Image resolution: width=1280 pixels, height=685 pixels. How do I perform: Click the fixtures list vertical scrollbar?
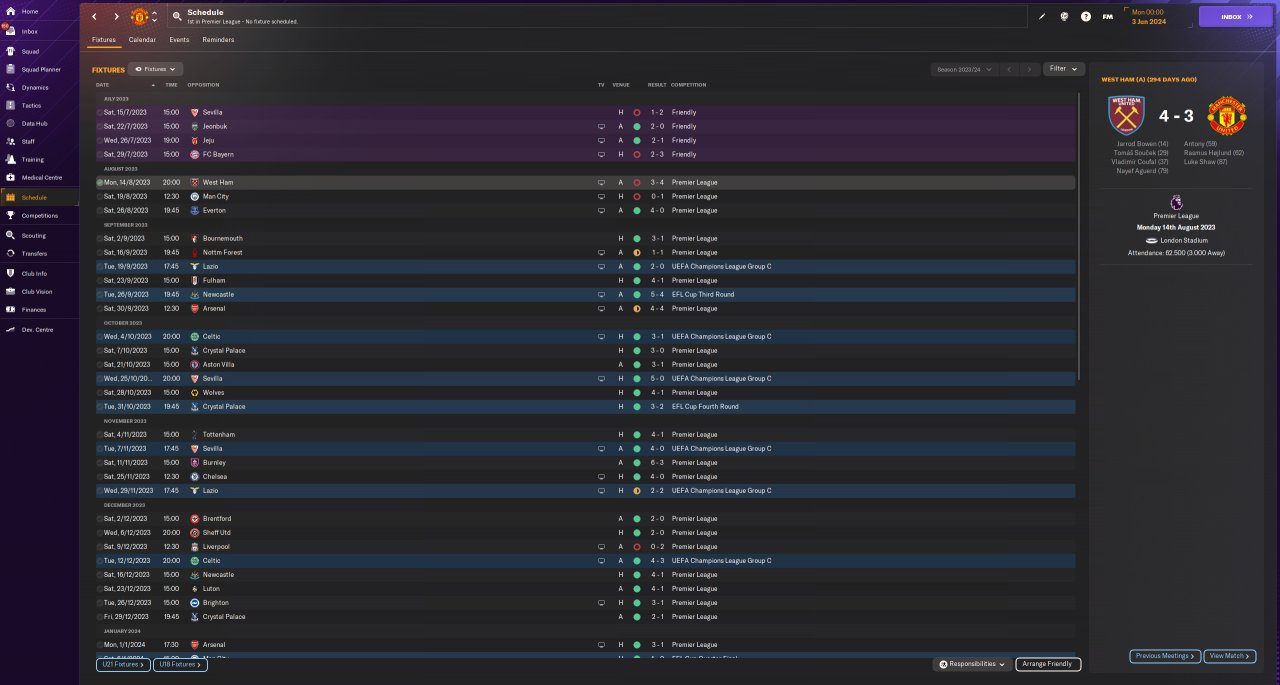point(1079,235)
